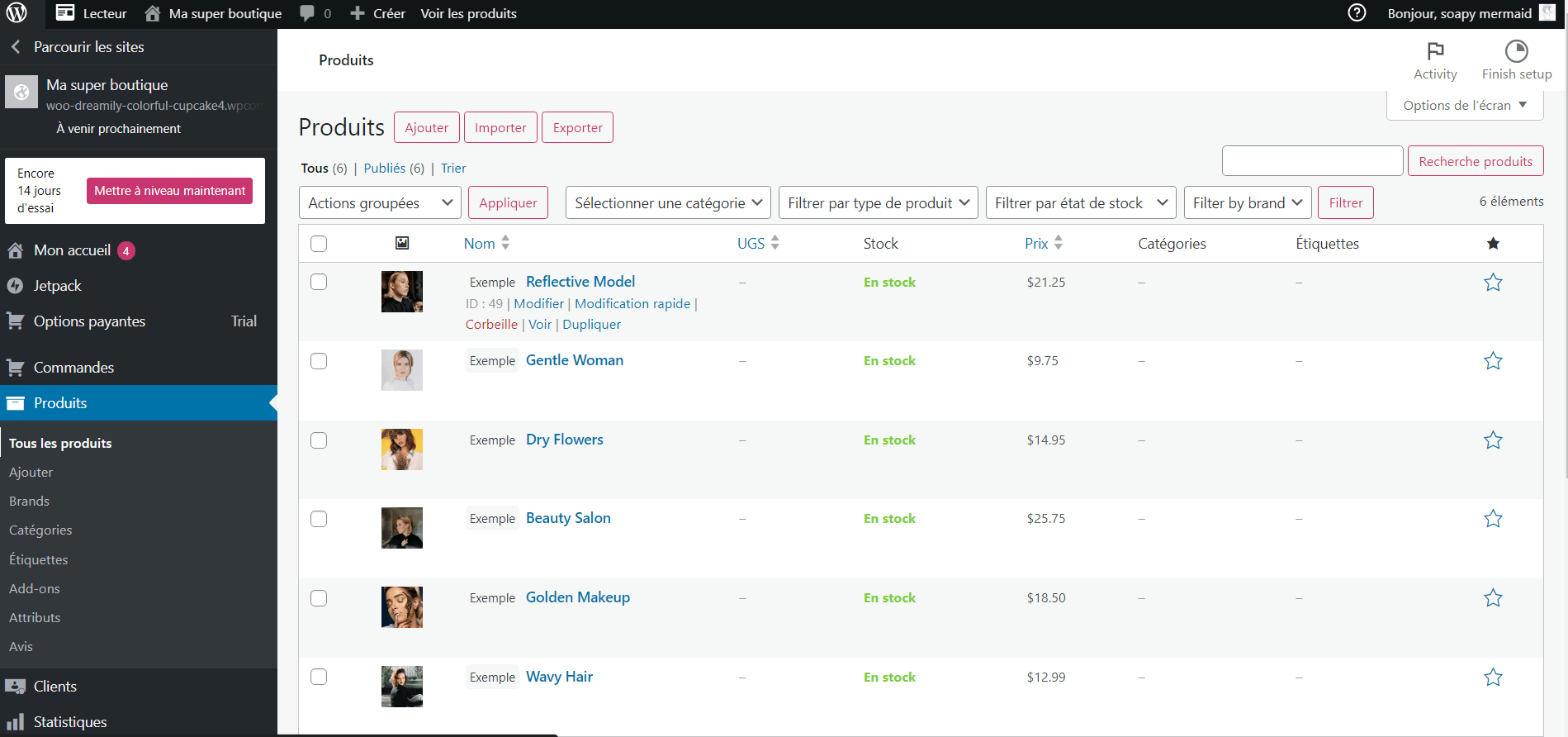This screenshot has width=1568, height=737.
Task: Open the Finish setup progress icon
Action: (x=1517, y=50)
